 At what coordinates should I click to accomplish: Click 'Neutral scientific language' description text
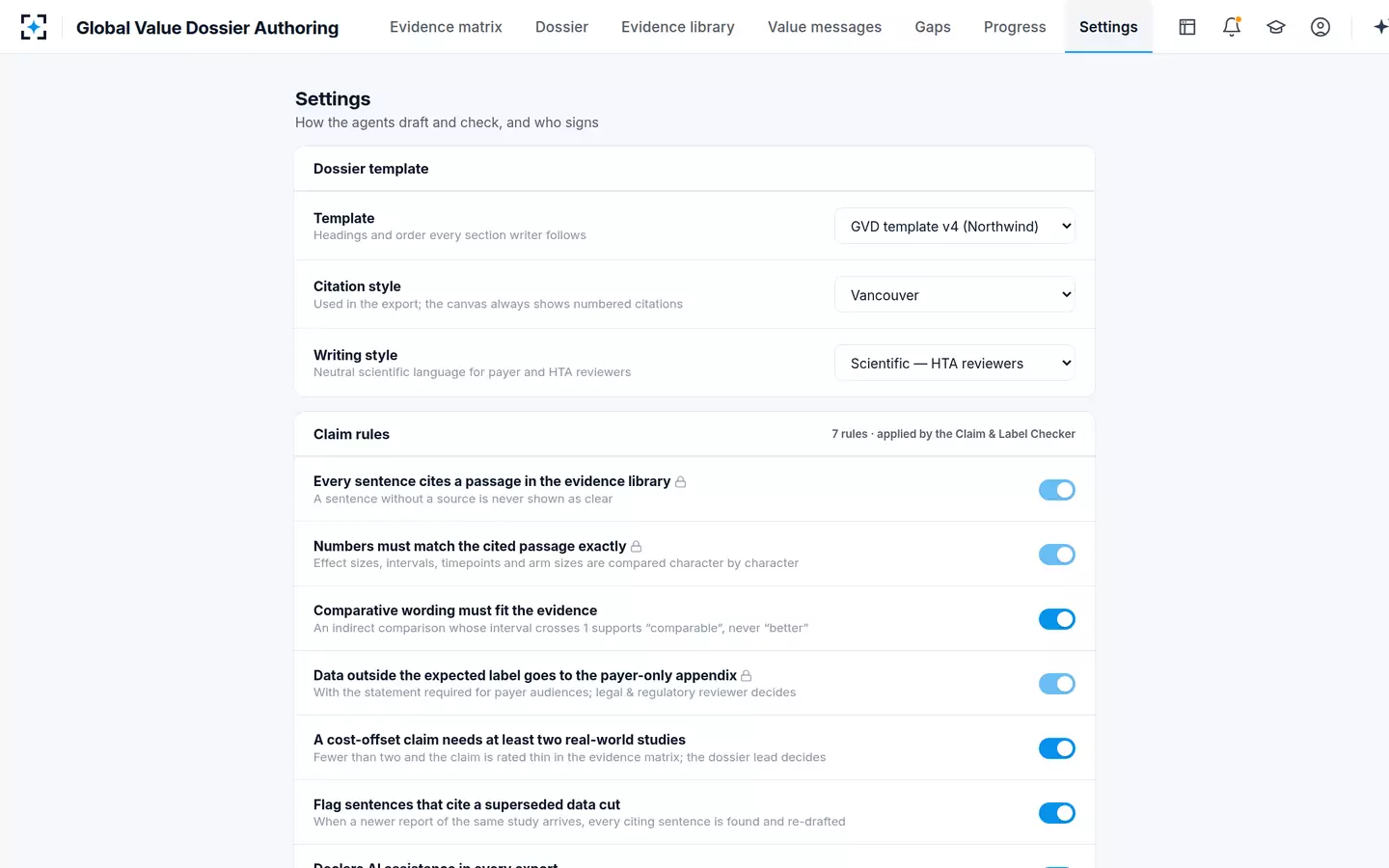pos(472,372)
